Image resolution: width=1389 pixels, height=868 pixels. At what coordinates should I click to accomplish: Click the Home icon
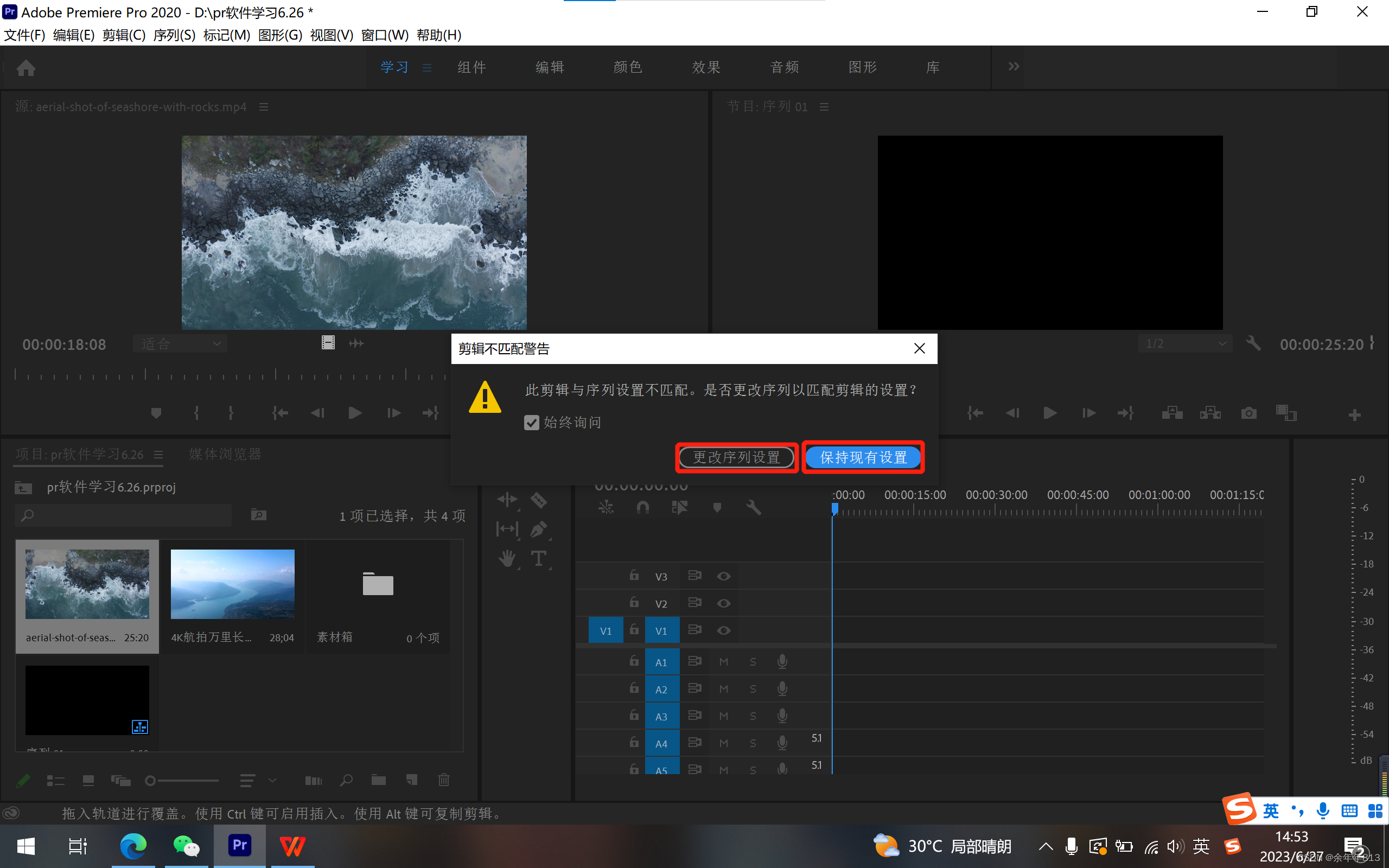coord(26,68)
